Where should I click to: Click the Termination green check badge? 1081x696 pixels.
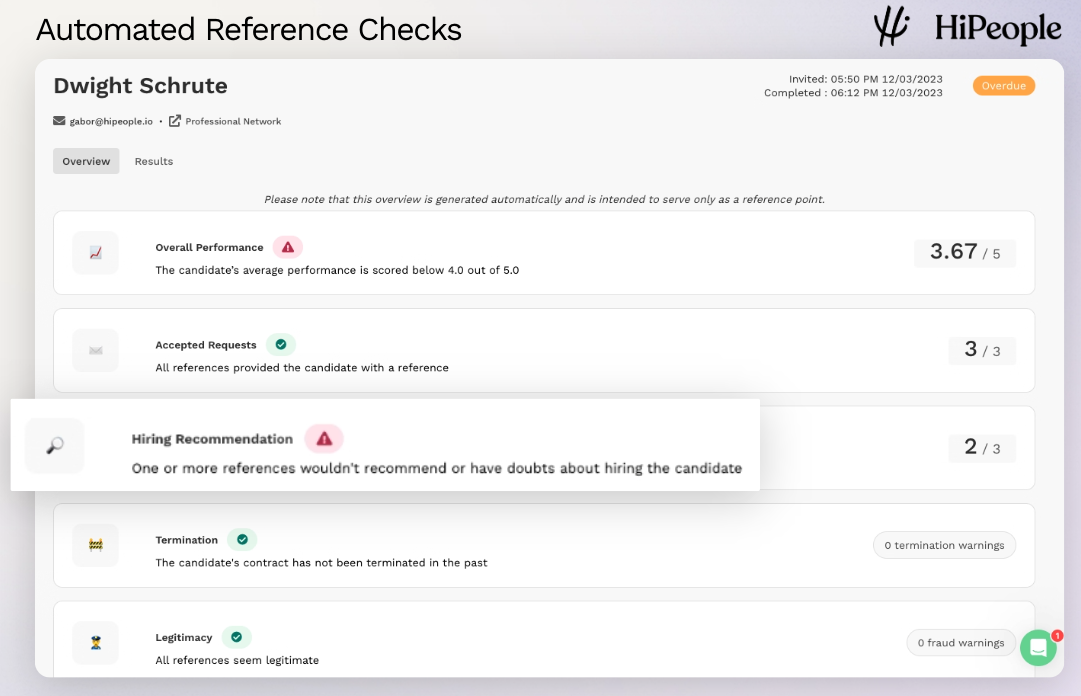242,539
